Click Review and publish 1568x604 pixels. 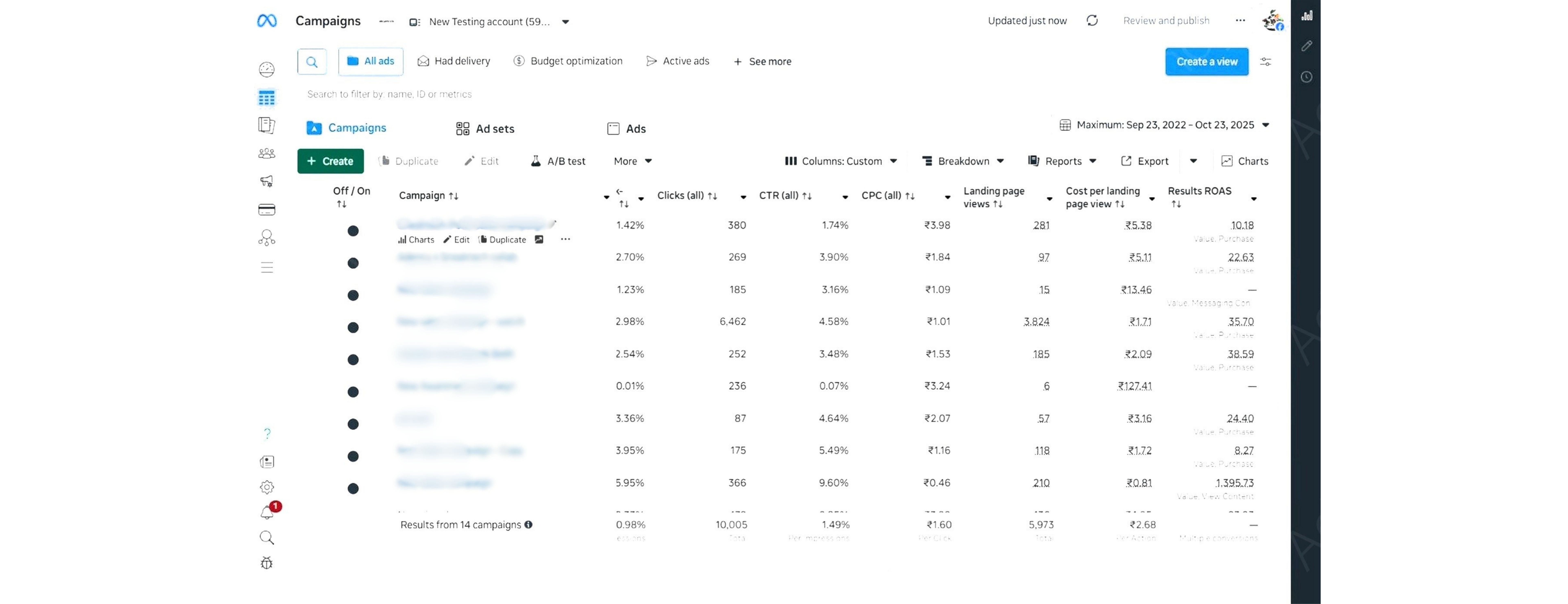click(1166, 21)
